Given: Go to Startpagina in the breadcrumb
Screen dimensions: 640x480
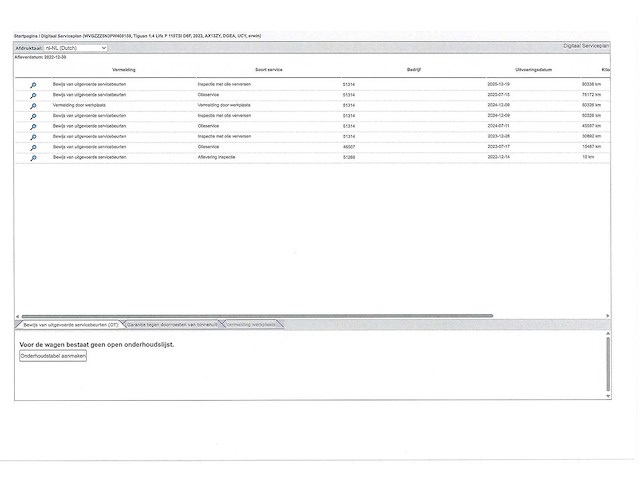Looking at the screenshot, I should click(26, 36).
